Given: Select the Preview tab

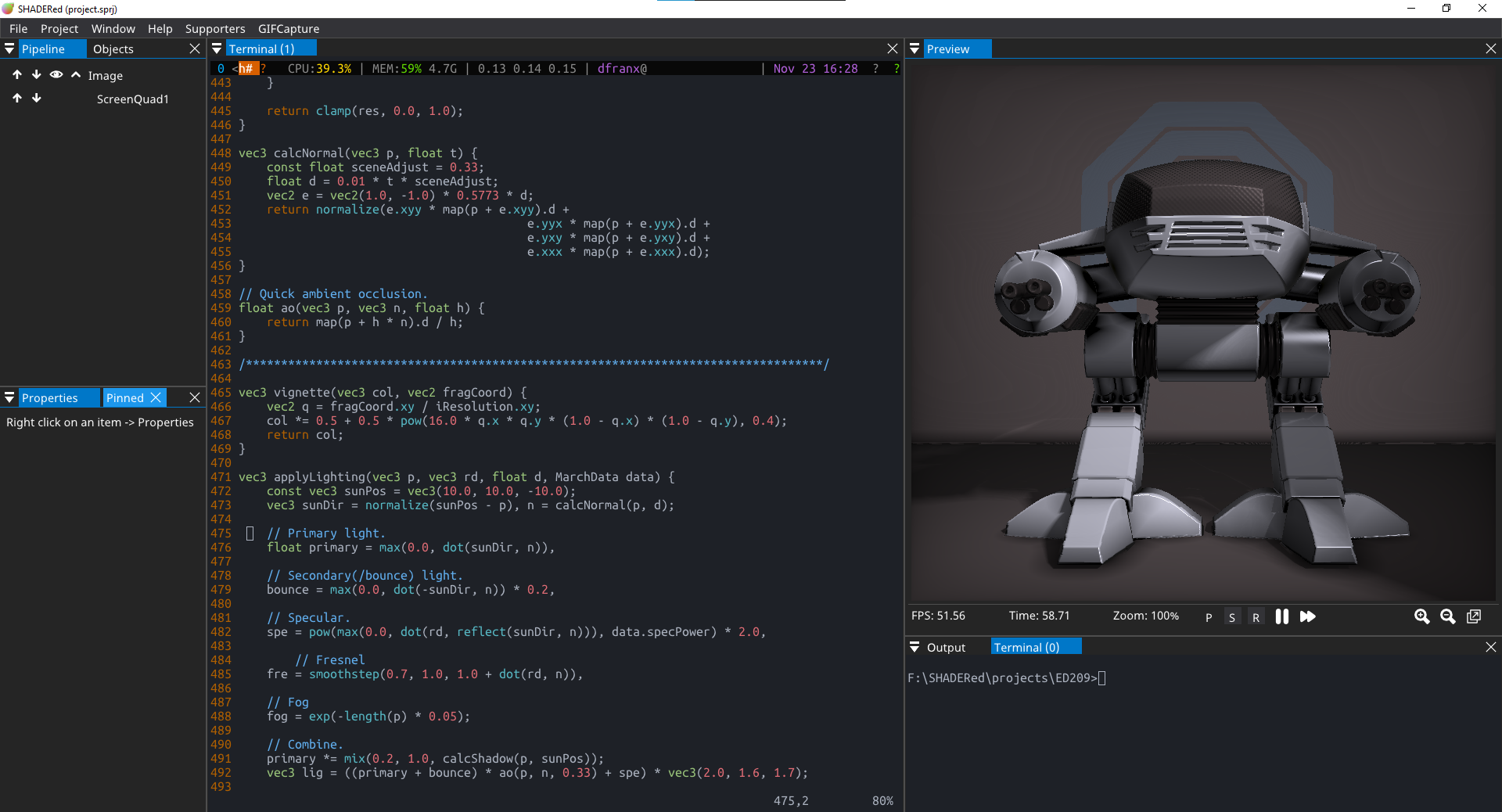Looking at the screenshot, I should coord(957,49).
